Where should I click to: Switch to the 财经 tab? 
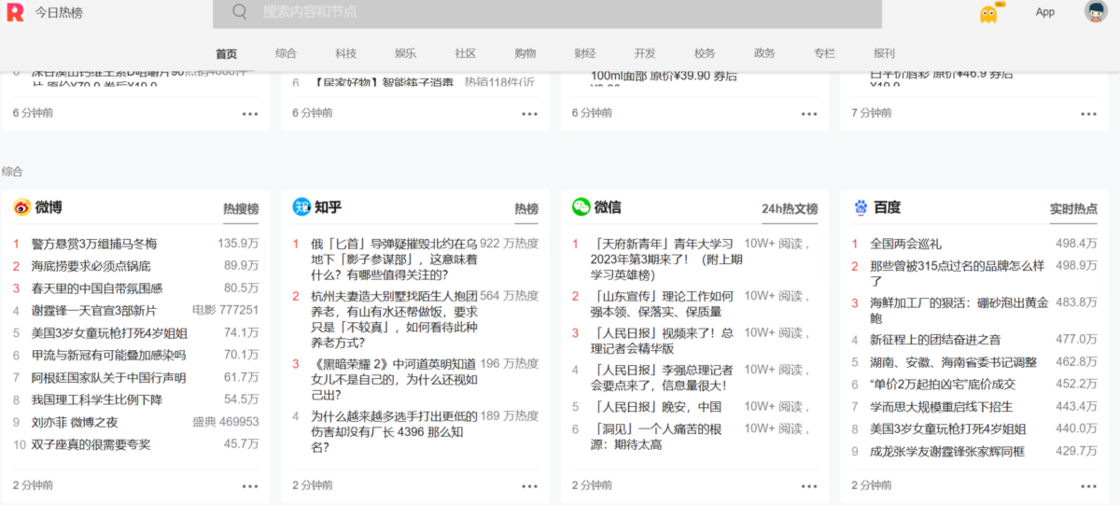(x=585, y=54)
